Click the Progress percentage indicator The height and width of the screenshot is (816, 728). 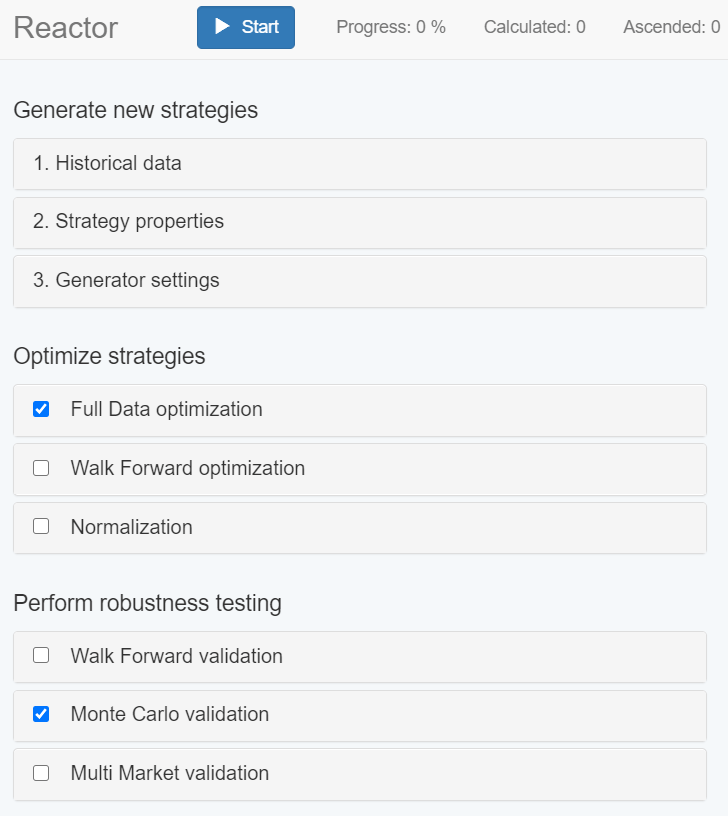(391, 27)
